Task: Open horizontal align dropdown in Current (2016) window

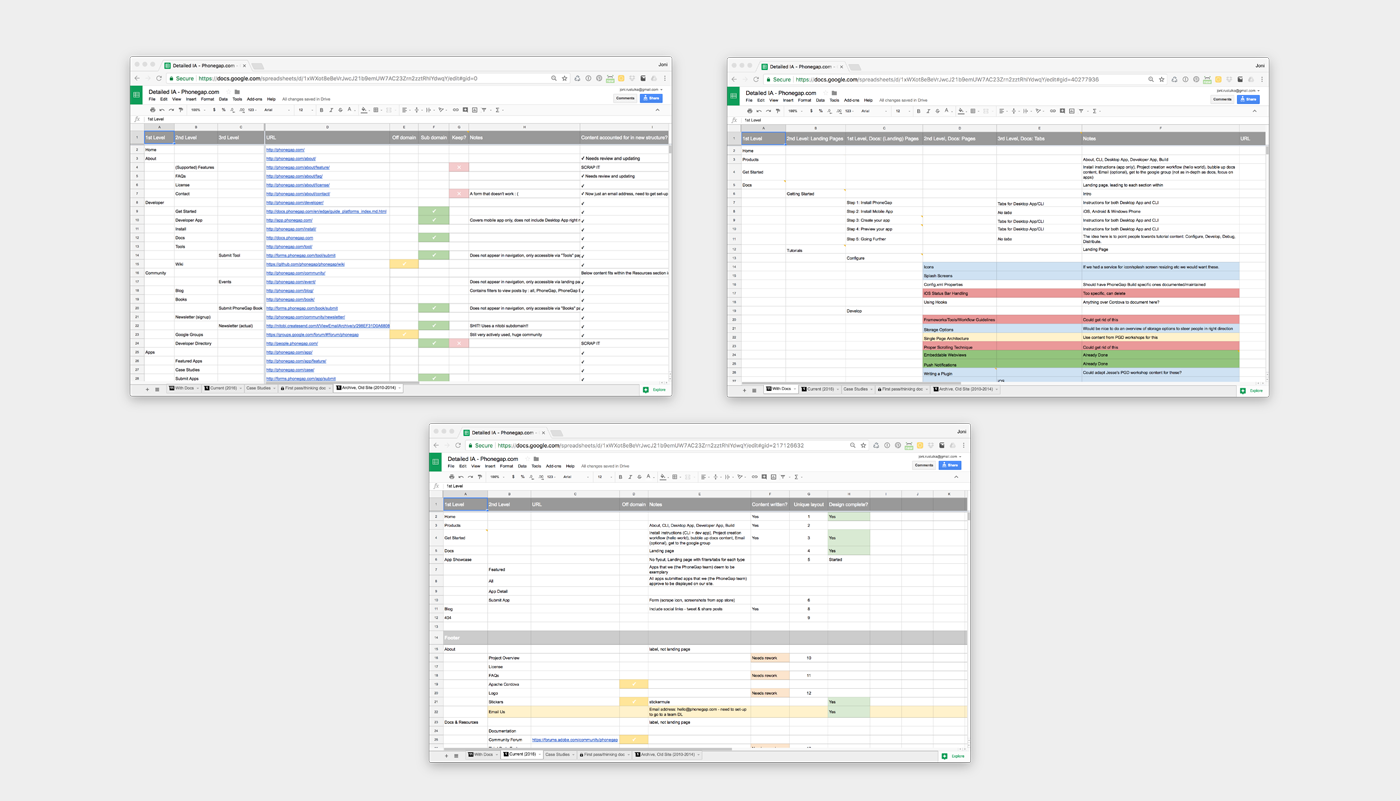Action: coord(705,477)
